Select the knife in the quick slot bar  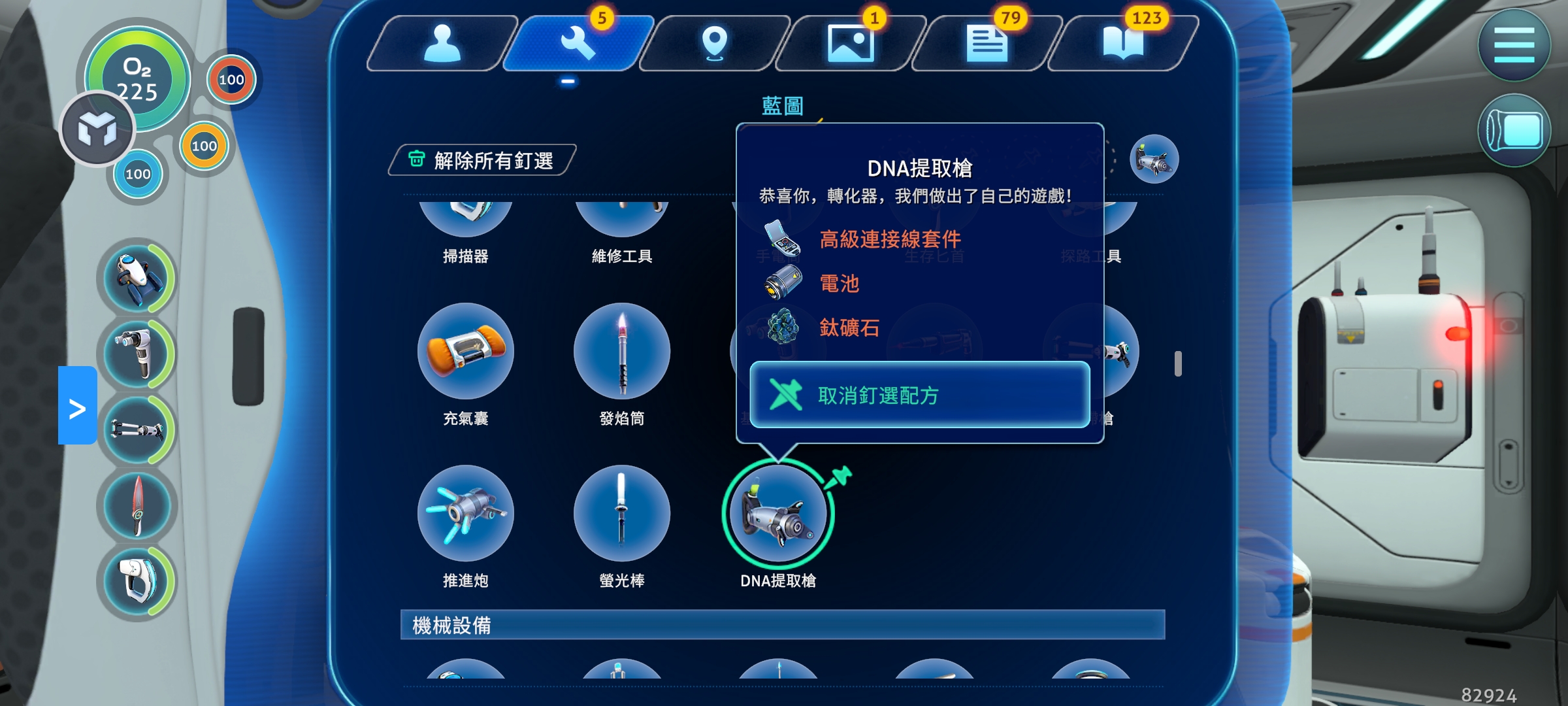click(137, 505)
